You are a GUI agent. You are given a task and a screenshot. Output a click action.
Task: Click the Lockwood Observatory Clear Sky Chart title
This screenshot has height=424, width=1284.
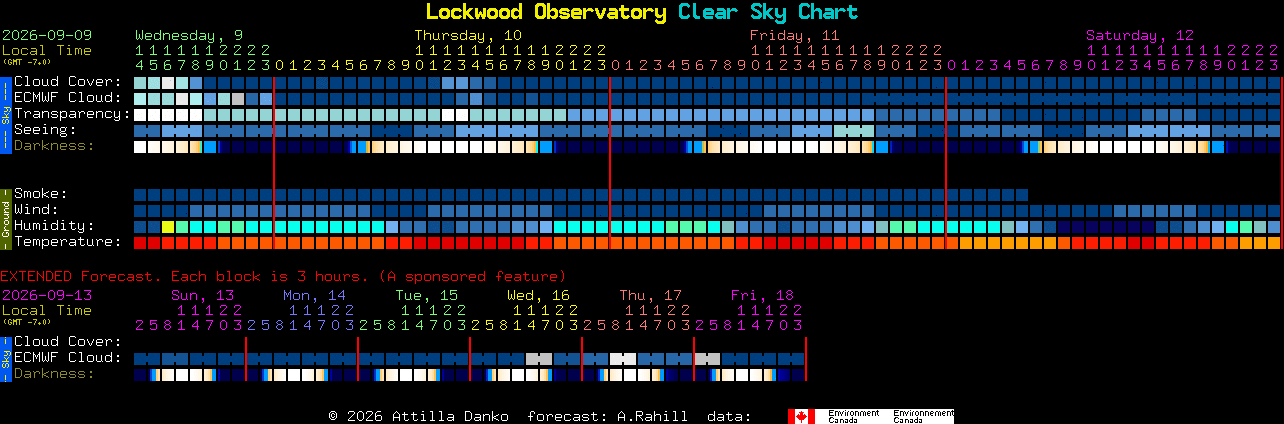(642, 12)
